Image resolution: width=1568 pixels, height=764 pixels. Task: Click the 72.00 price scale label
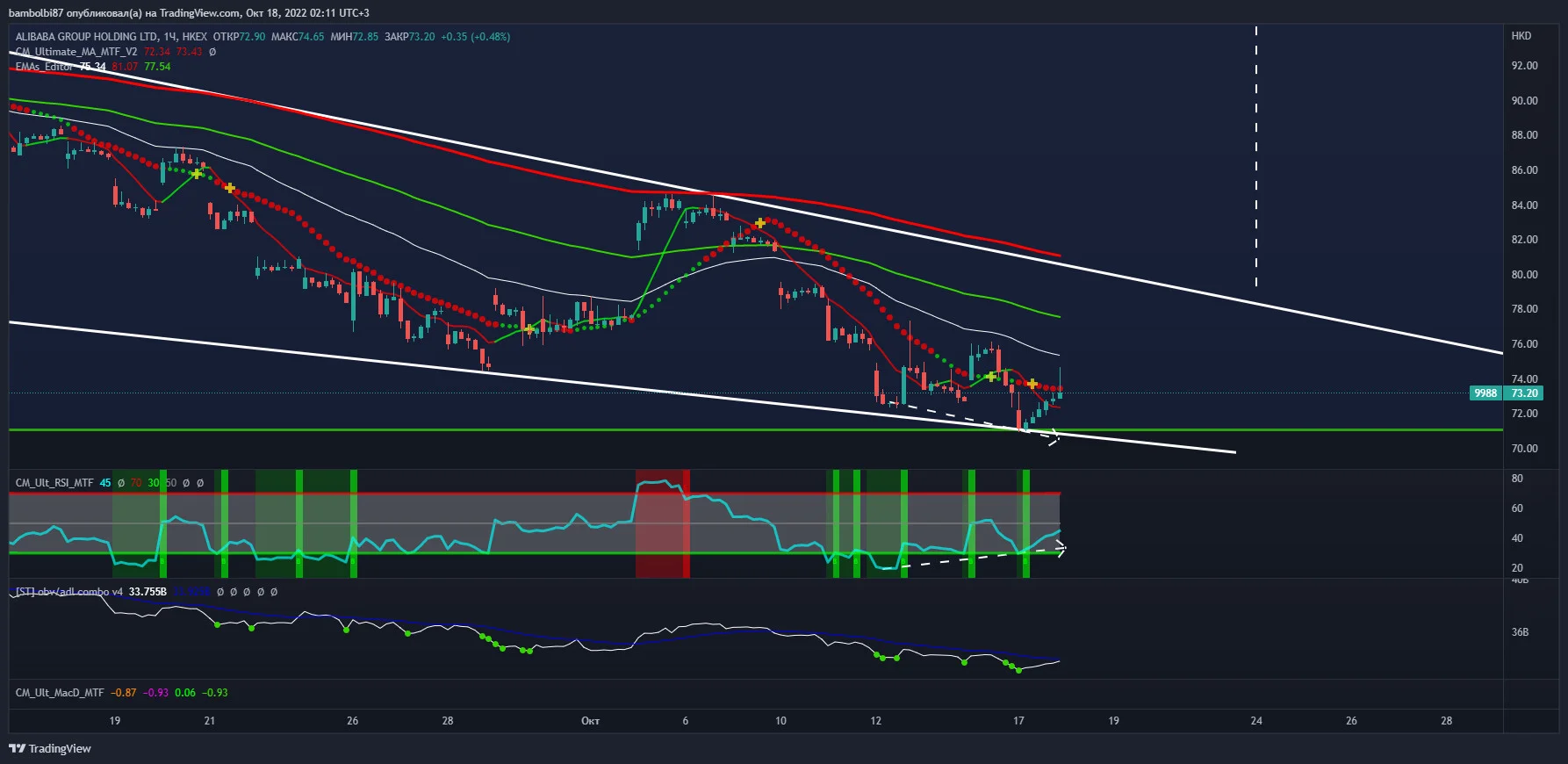click(1524, 414)
